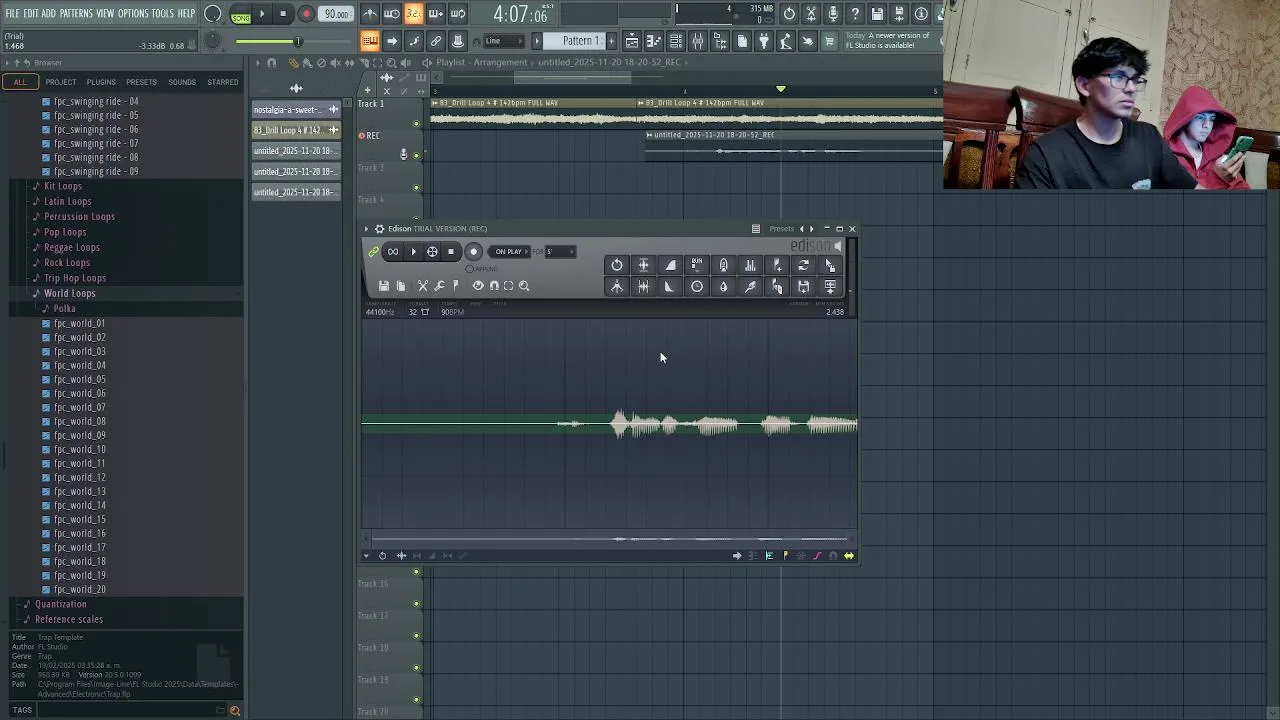This screenshot has height=720, width=1280.
Task: Toggle the loop recording button
Action: pyautogui.click(x=458, y=14)
